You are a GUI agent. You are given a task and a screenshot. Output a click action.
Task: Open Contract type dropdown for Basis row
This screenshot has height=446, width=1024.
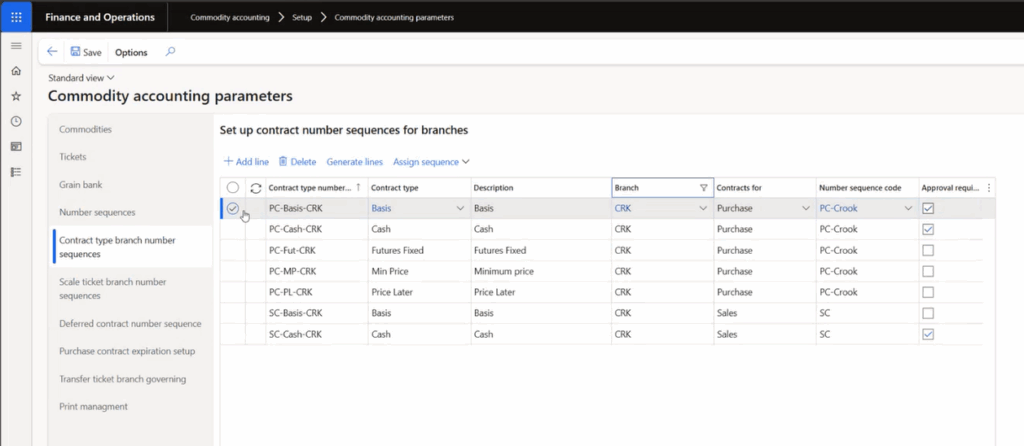[x=460, y=208]
